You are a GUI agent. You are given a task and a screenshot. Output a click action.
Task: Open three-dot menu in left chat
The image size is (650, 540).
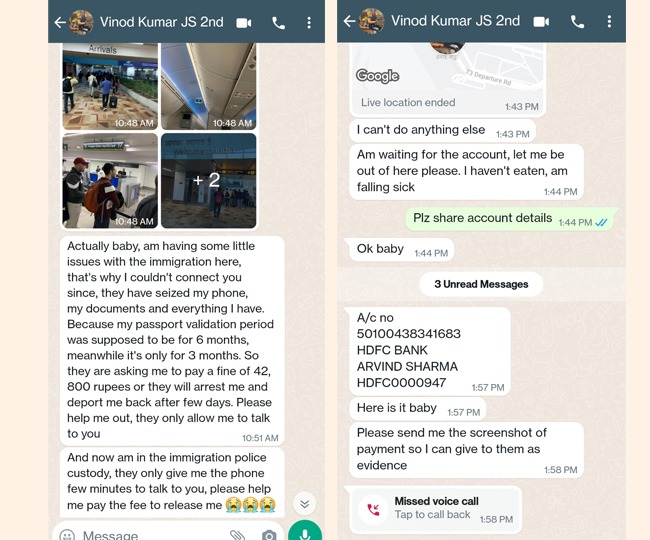(x=309, y=23)
